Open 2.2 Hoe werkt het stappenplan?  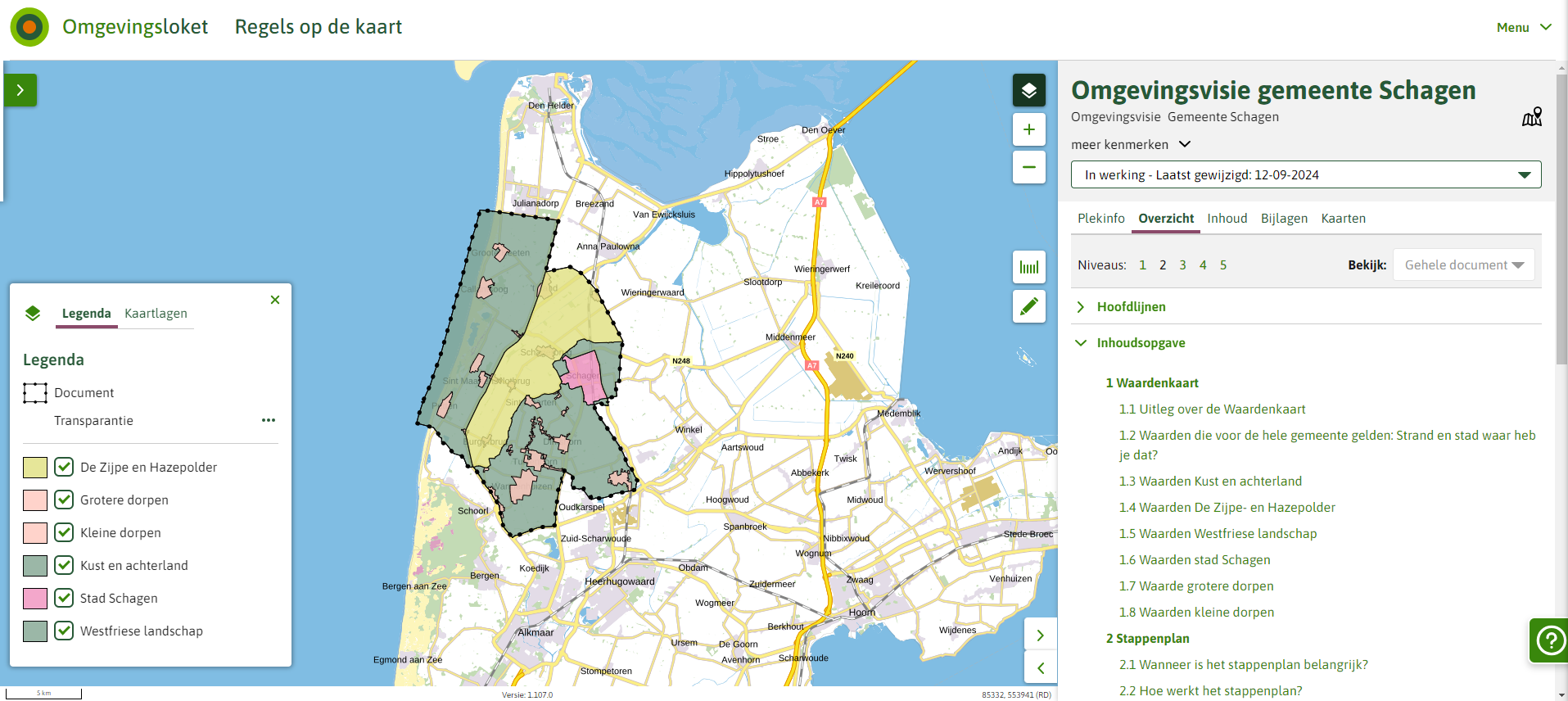tap(1210, 690)
